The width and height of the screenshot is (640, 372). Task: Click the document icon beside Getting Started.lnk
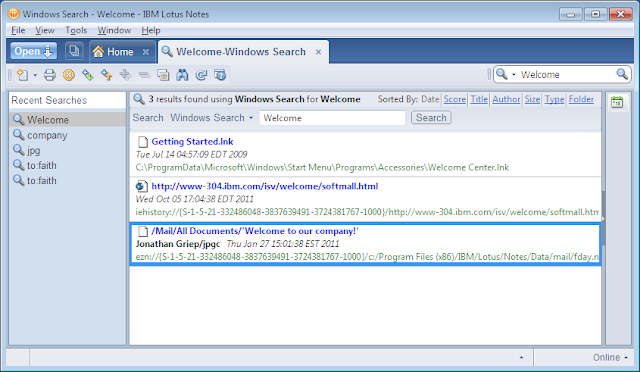coord(142,142)
